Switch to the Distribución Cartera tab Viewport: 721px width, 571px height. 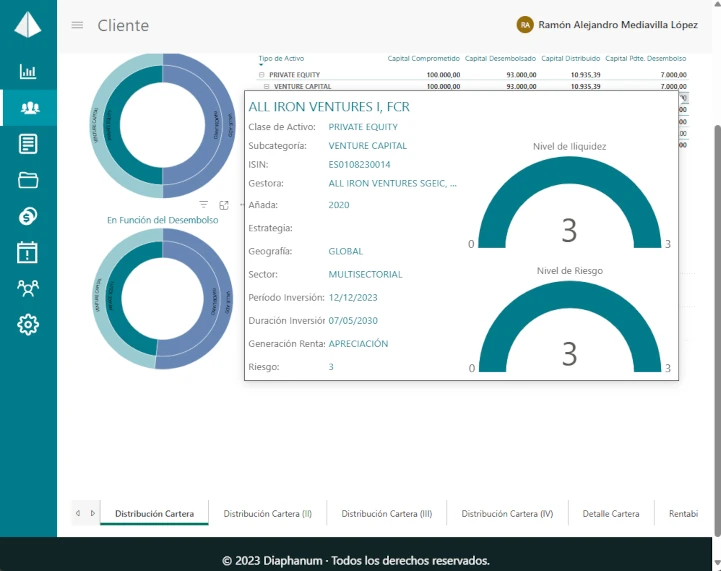[x=154, y=514]
